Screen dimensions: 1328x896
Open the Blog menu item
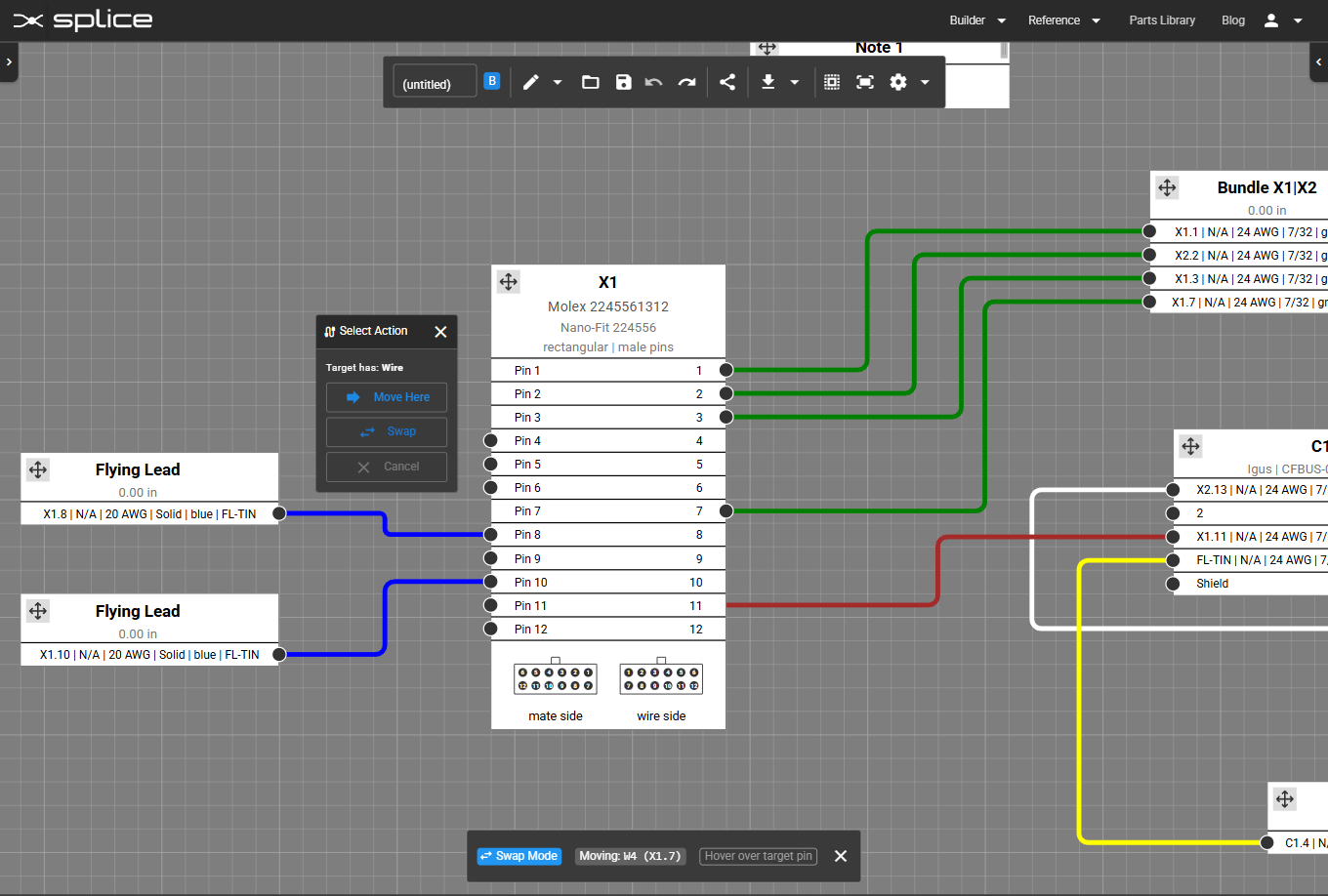(1233, 20)
